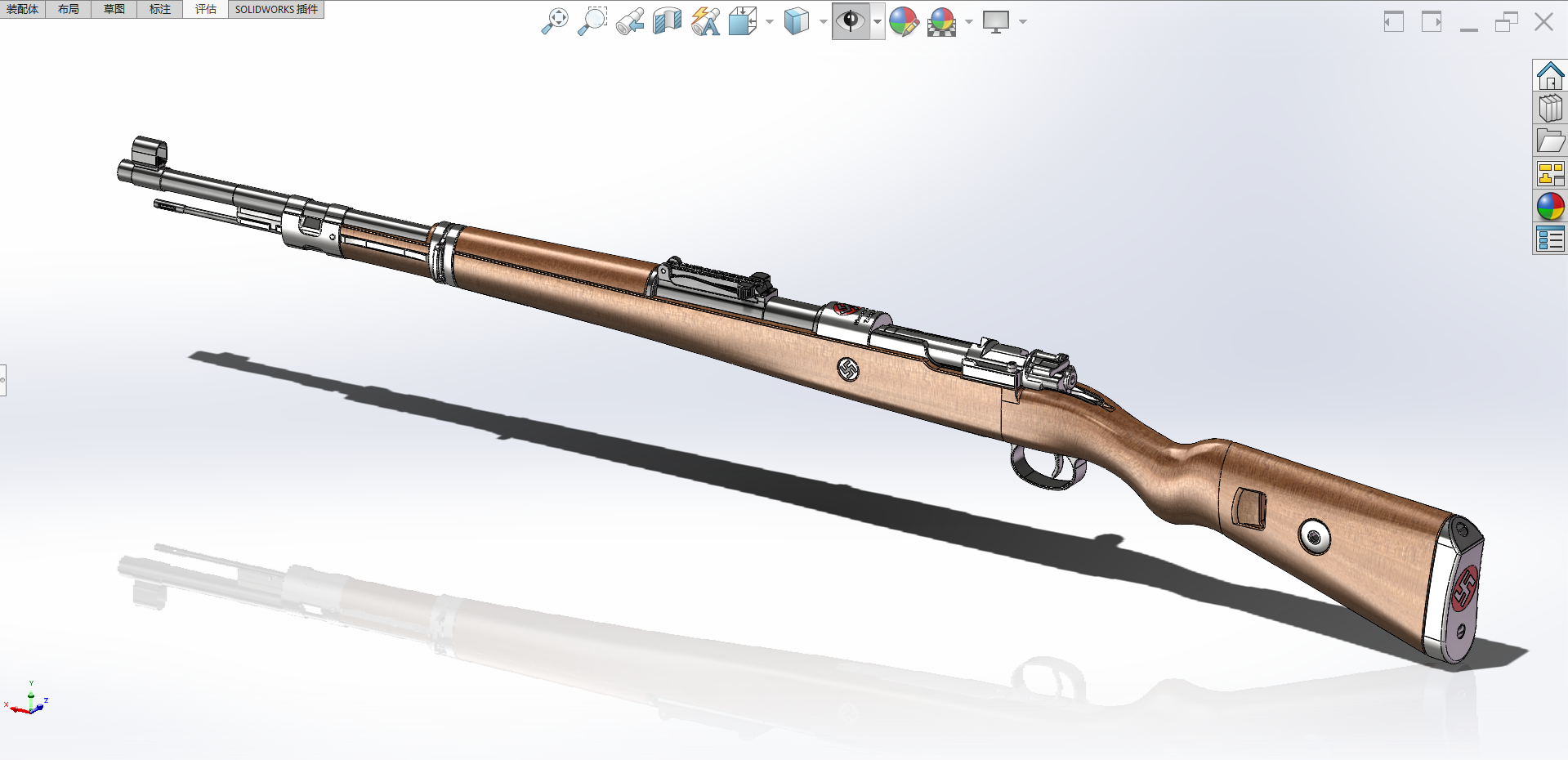Open the Custom Properties pane
Screen dimensions: 1568x760
1550,239
